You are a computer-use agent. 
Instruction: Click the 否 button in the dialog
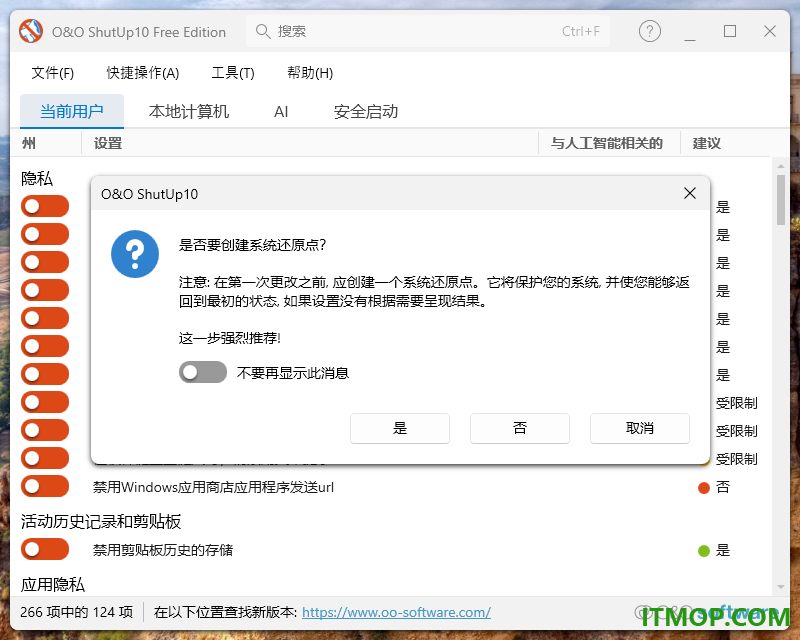pos(519,428)
